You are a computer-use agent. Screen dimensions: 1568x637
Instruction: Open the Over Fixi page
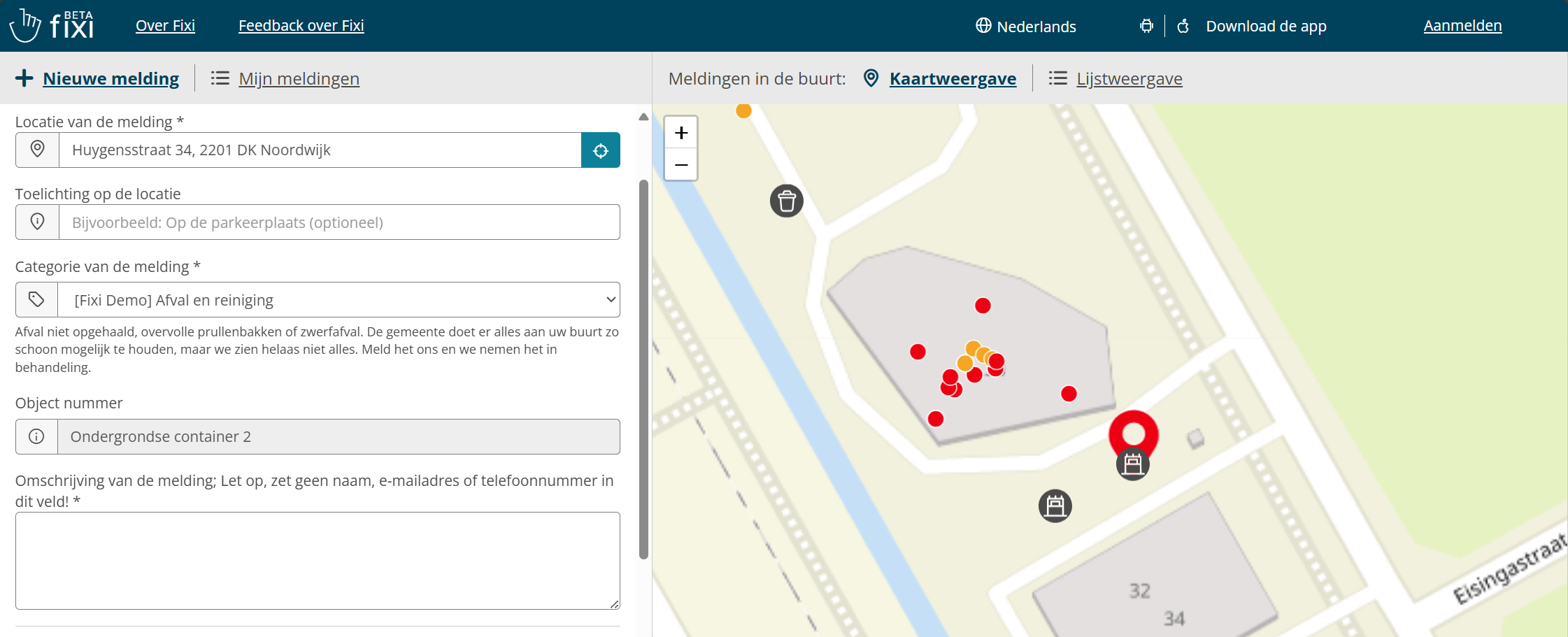[165, 26]
